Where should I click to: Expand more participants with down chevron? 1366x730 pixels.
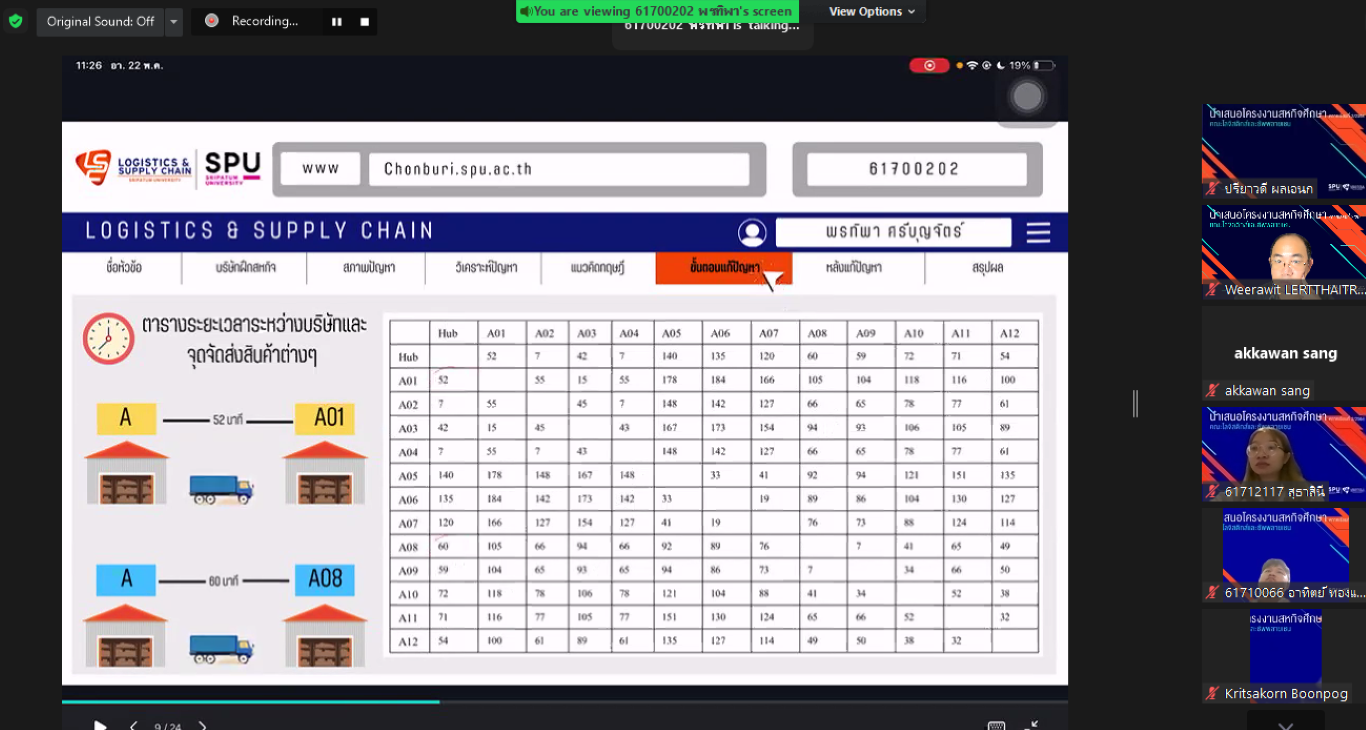1286,724
